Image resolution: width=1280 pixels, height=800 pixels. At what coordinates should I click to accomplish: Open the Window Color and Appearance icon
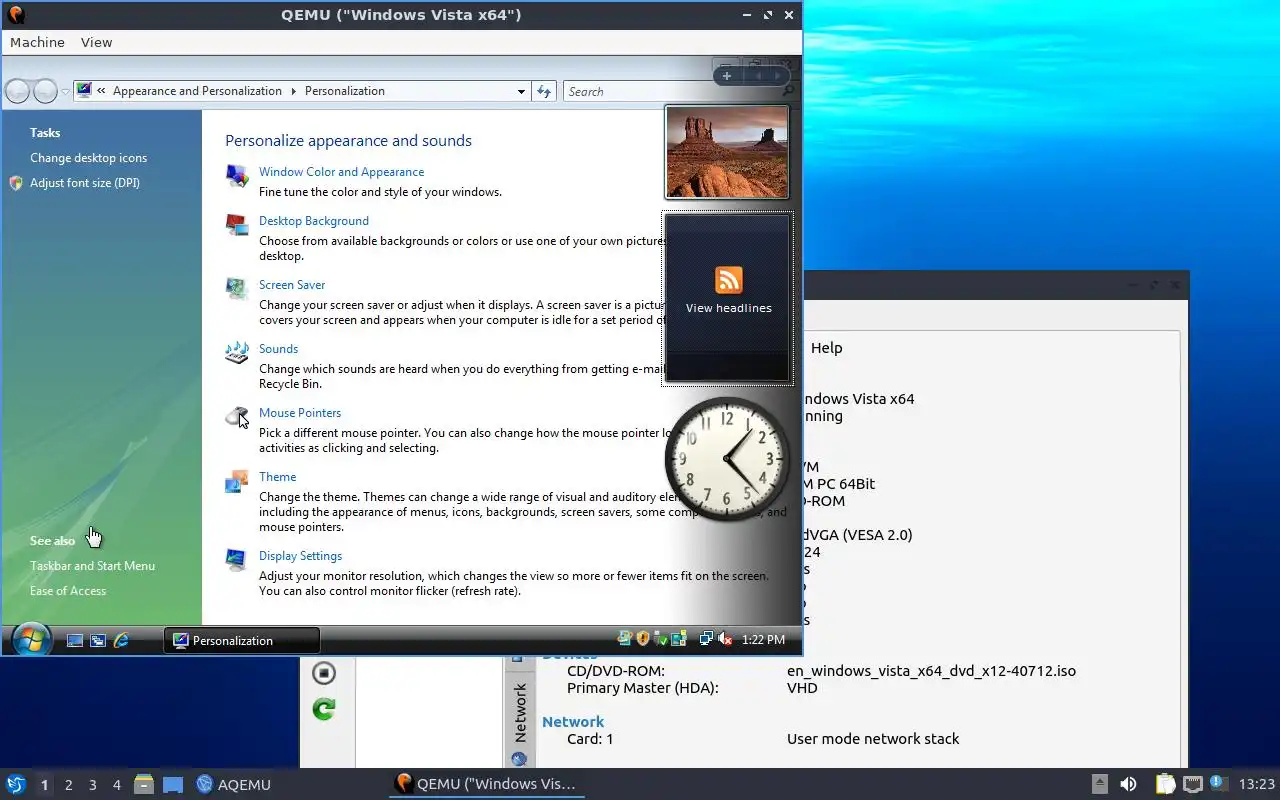pos(237,176)
